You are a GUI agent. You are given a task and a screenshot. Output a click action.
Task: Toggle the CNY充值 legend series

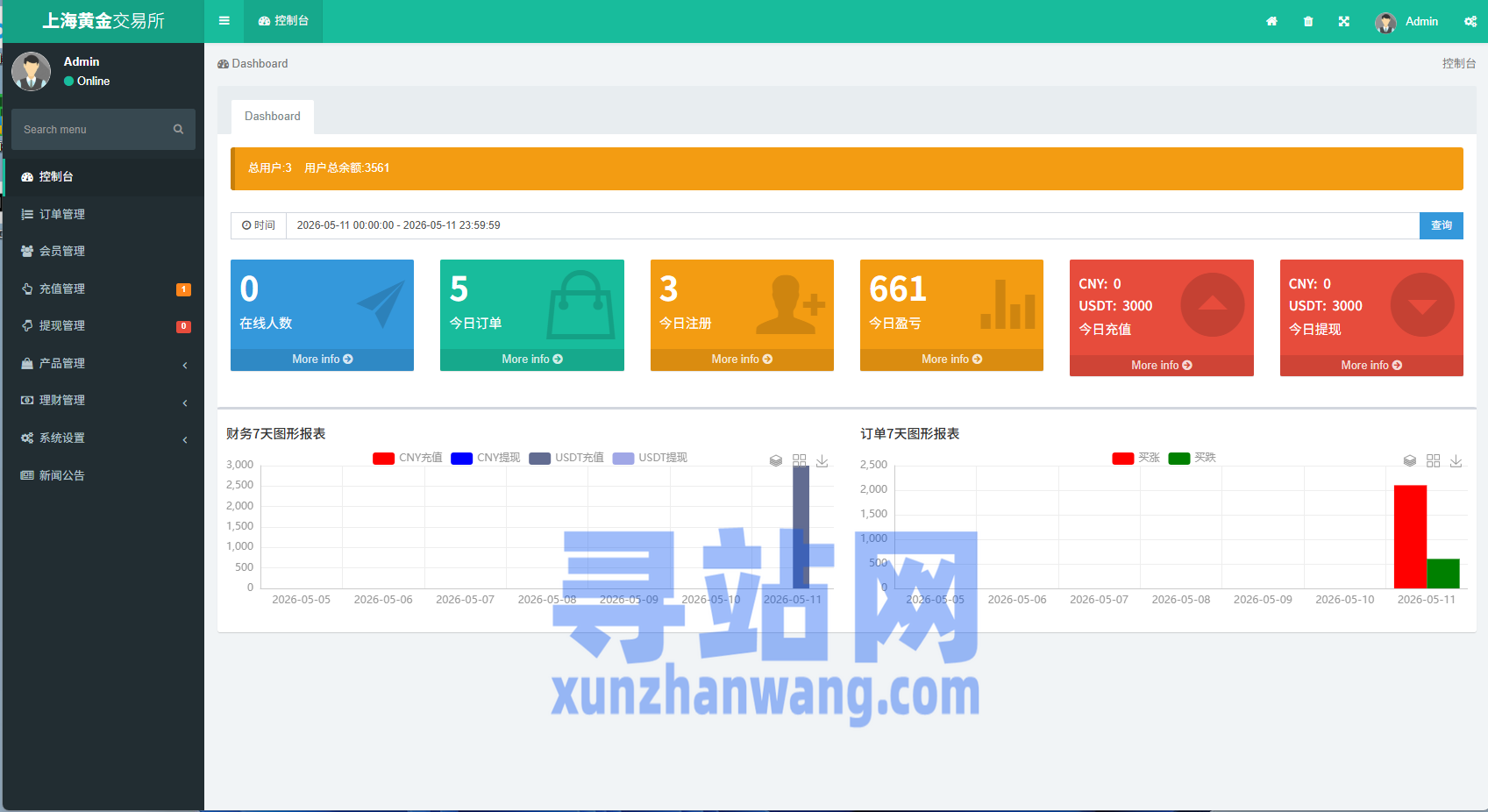(x=408, y=458)
